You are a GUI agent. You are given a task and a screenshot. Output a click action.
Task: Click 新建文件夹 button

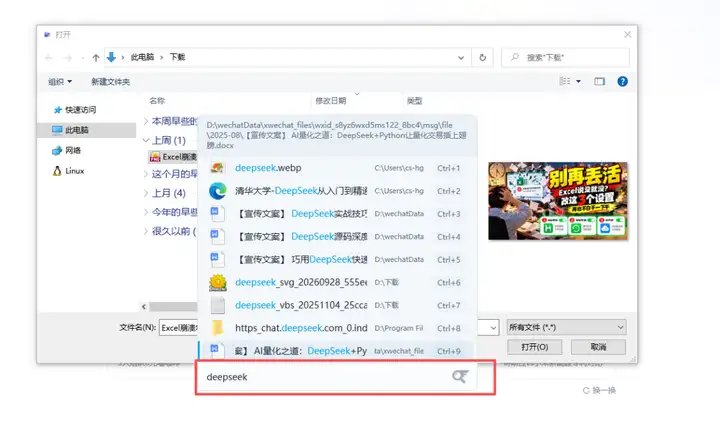[111, 82]
